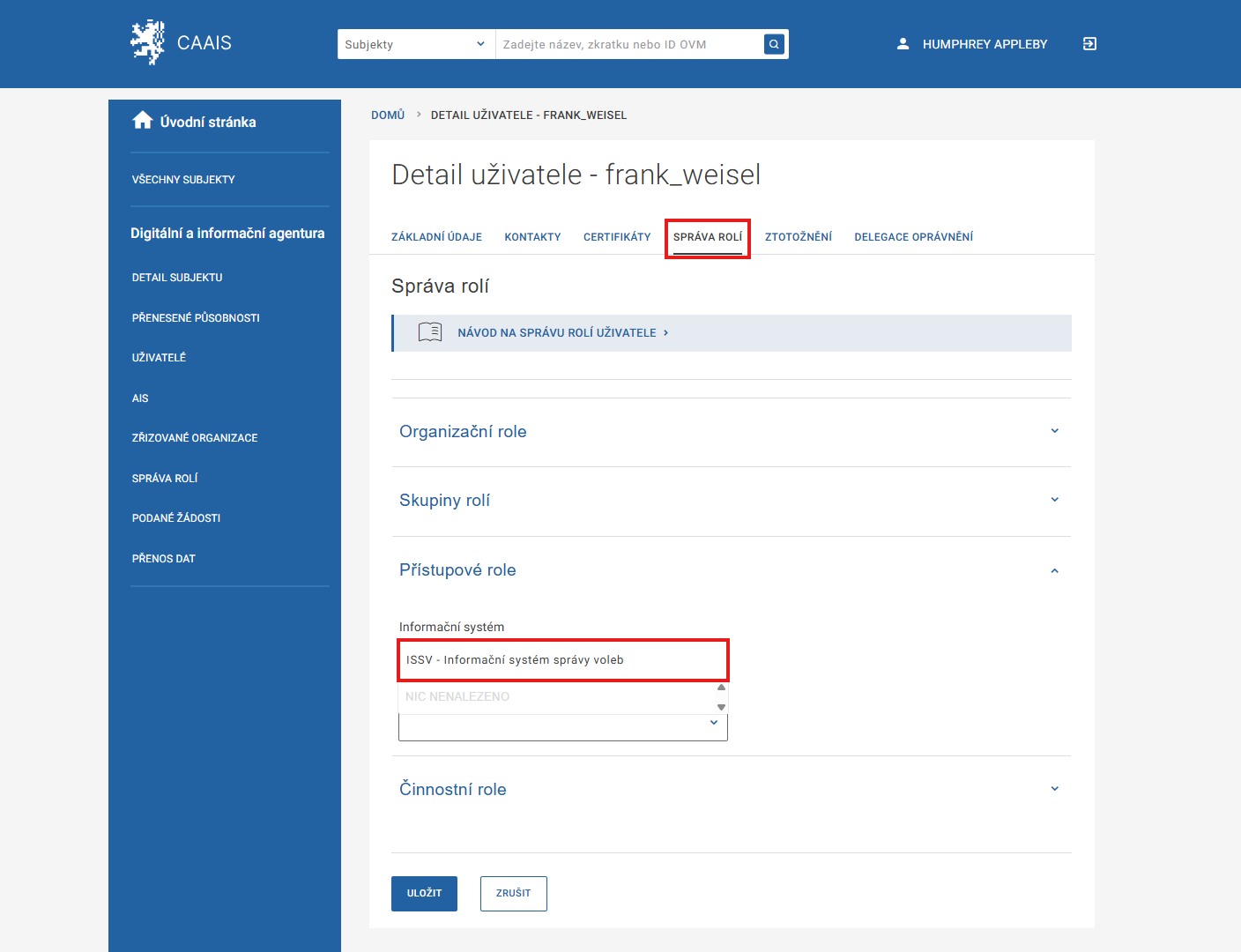This screenshot has width=1241, height=952.
Task: Click the user profile icon
Action: tap(903, 44)
